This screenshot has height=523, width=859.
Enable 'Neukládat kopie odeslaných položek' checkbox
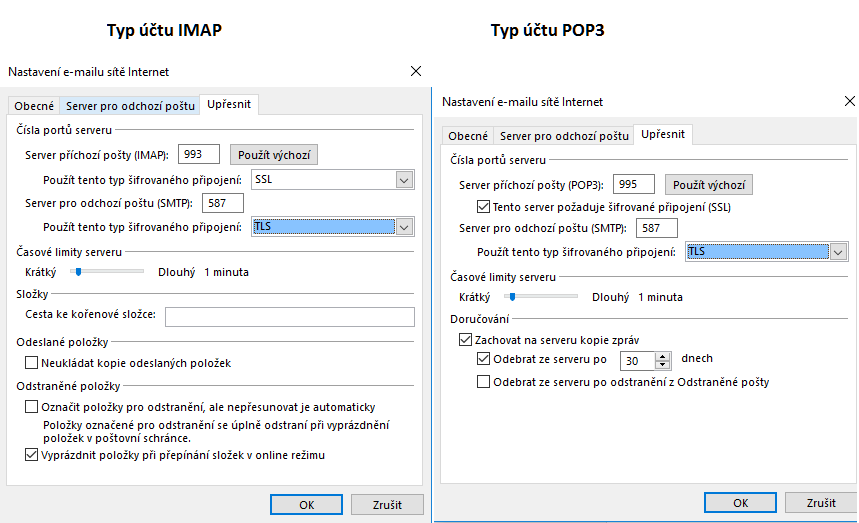point(32,363)
